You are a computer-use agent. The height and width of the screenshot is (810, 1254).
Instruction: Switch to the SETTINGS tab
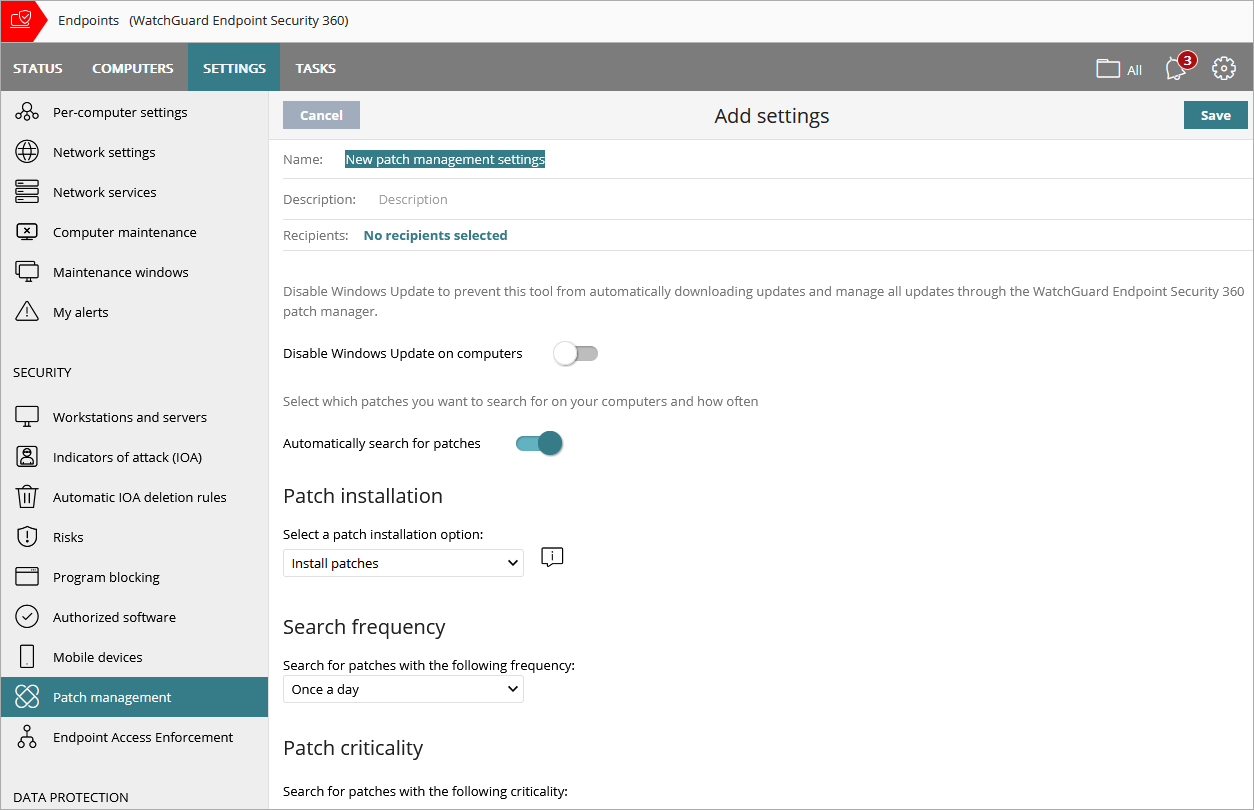(x=234, y=68)
